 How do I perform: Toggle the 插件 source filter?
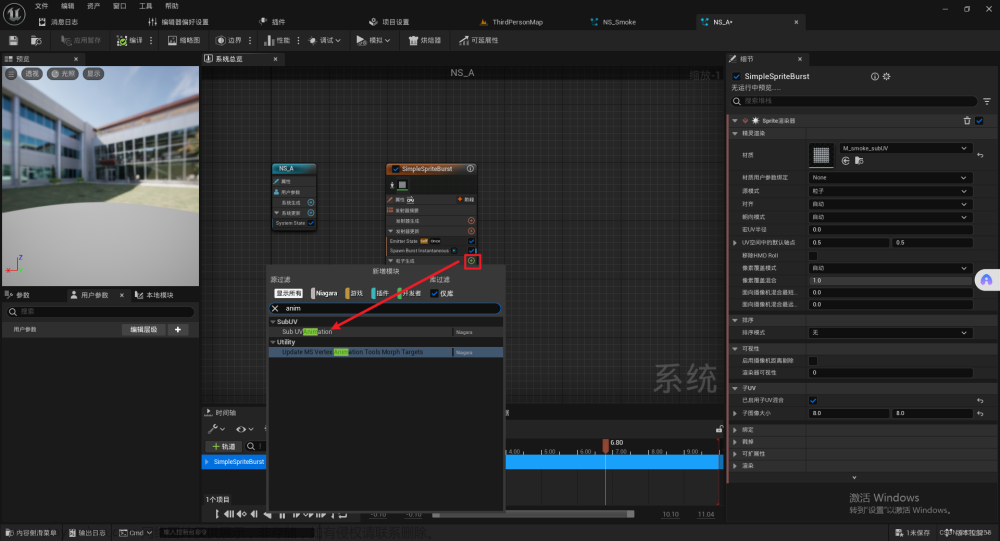click(380, 293)
